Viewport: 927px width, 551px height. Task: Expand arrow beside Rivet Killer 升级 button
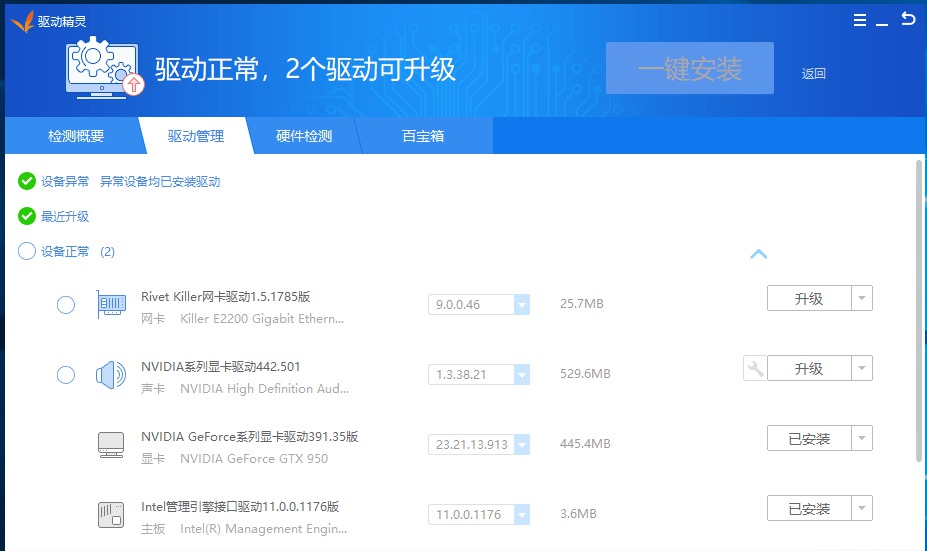click(x=862, y=298)
